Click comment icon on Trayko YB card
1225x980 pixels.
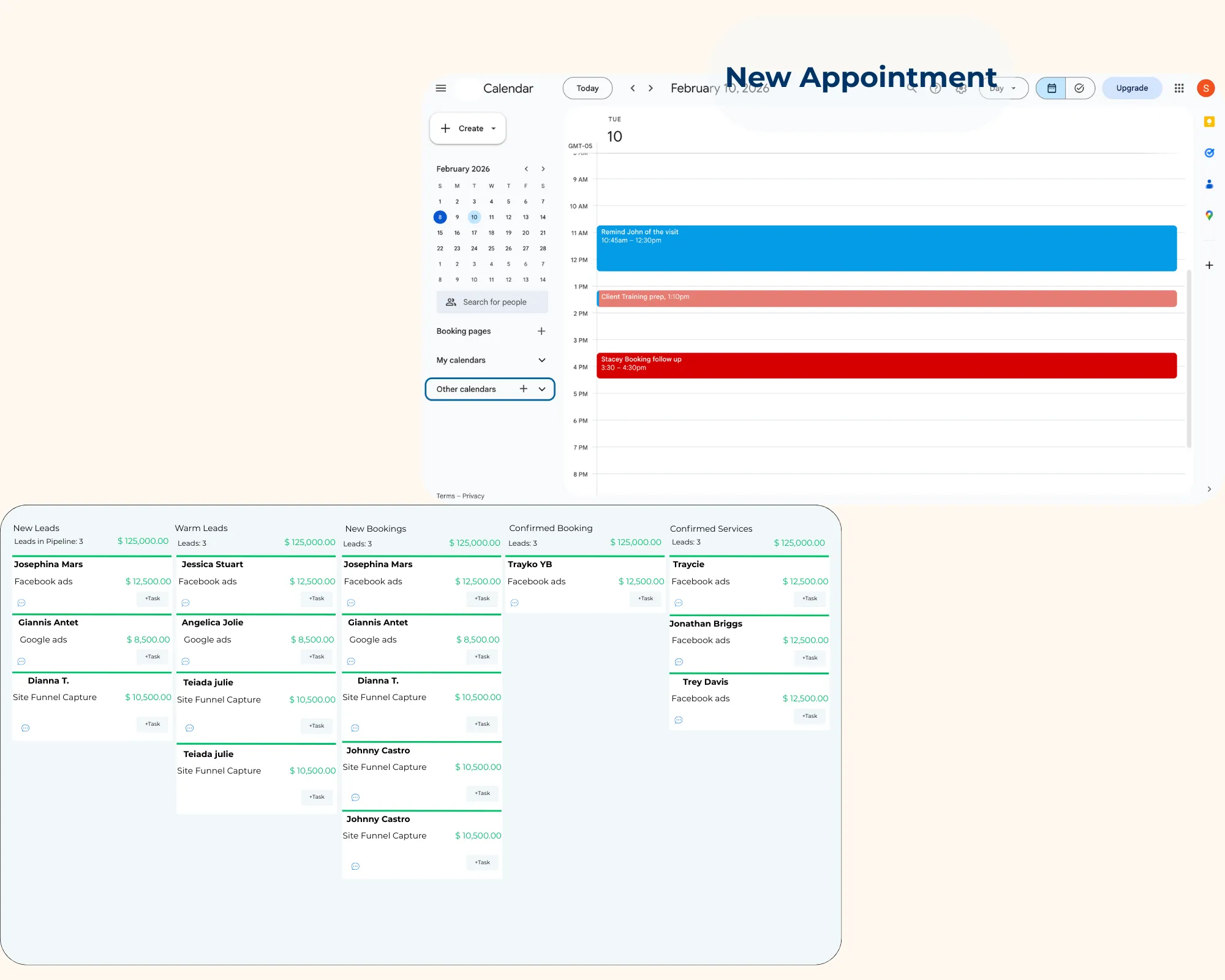point(514,603)
